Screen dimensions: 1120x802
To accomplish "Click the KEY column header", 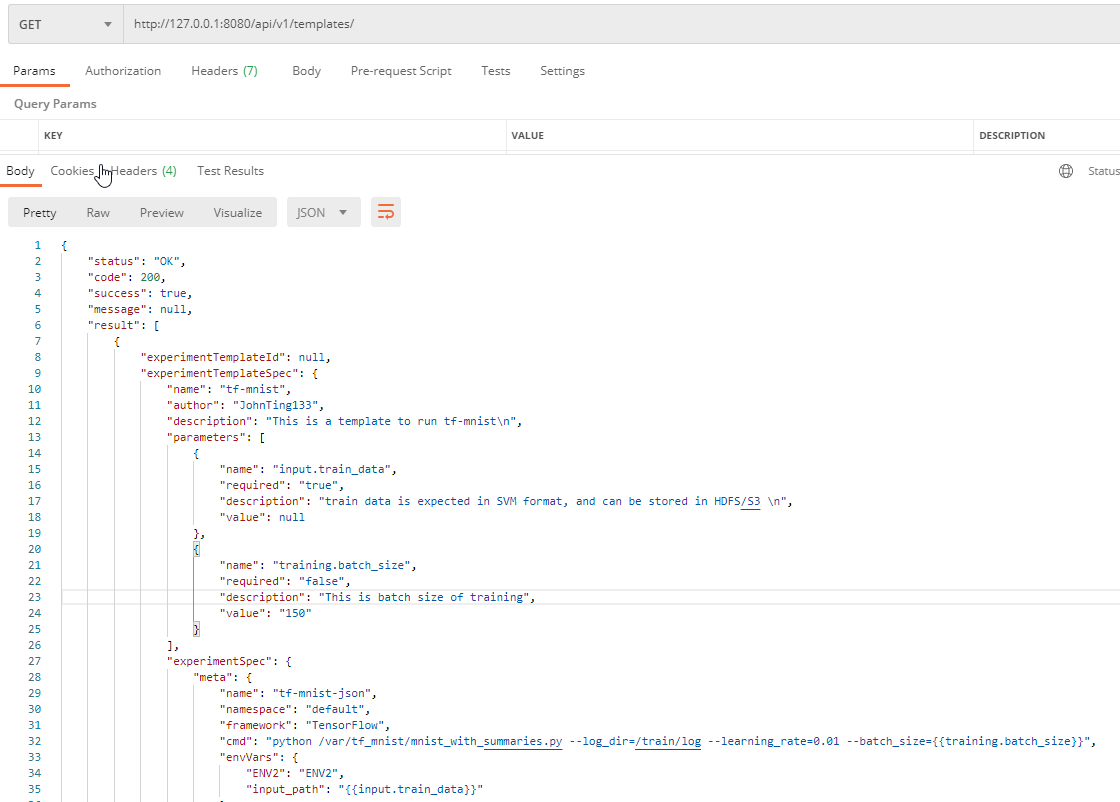I will pyautogui.click(x=54, y=135).
